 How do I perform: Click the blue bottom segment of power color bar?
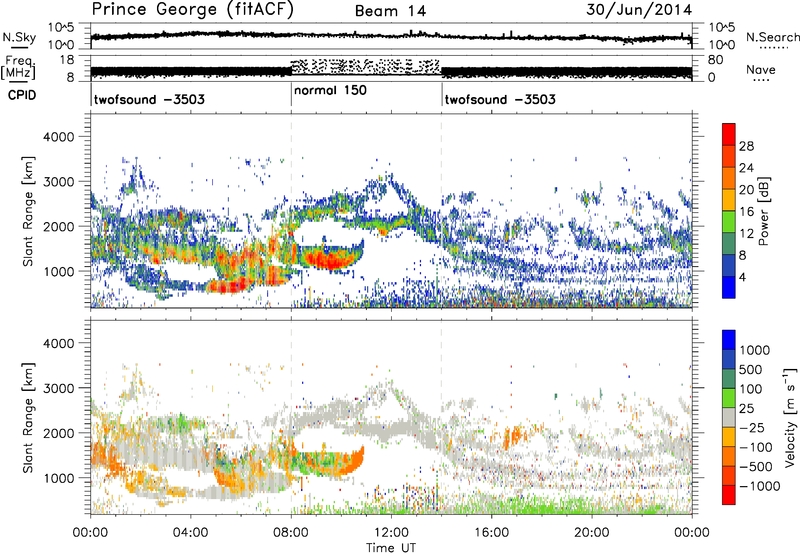click(x=729, y=287)
